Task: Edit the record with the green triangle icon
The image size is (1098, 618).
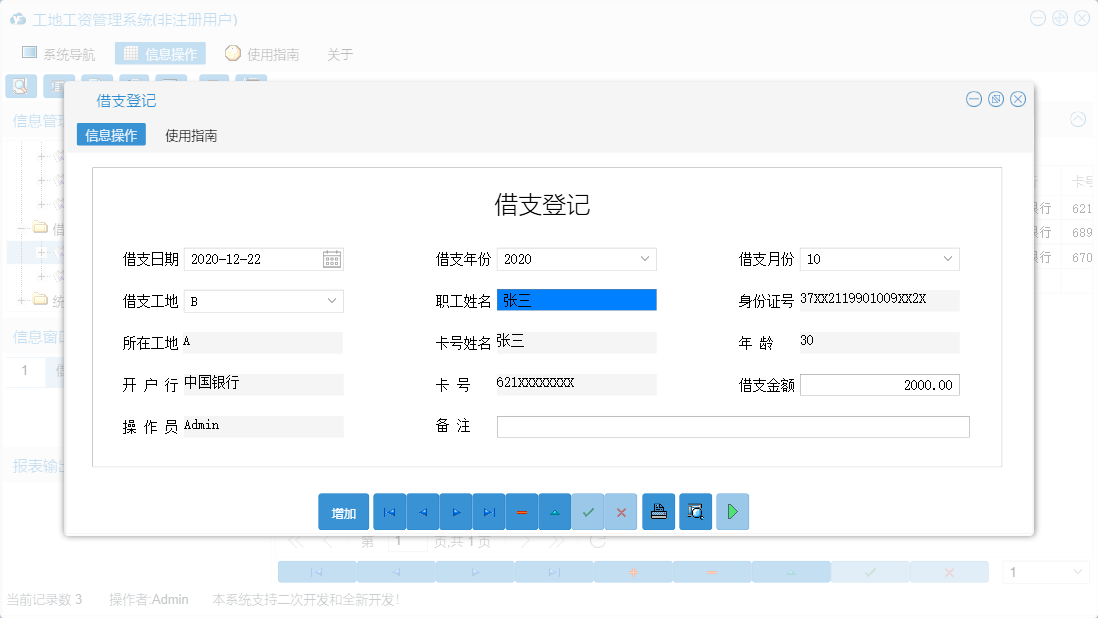Action: coord(555,511)
